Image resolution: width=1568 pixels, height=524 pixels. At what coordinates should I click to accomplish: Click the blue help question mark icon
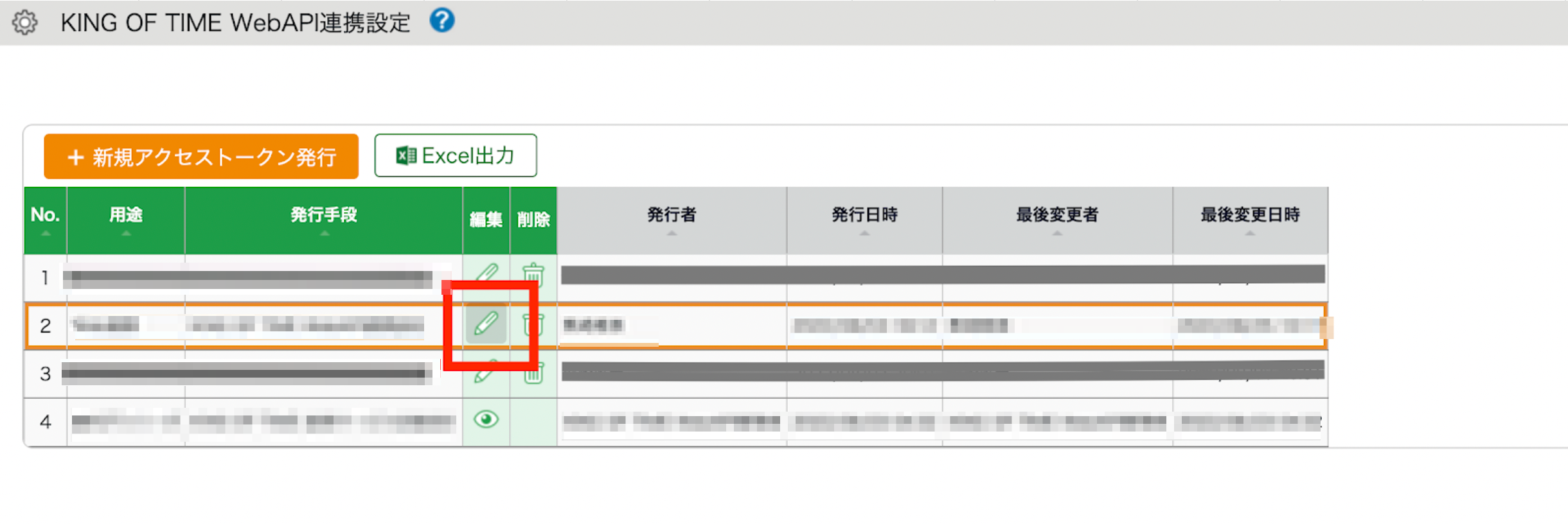(x=442, y=21)
